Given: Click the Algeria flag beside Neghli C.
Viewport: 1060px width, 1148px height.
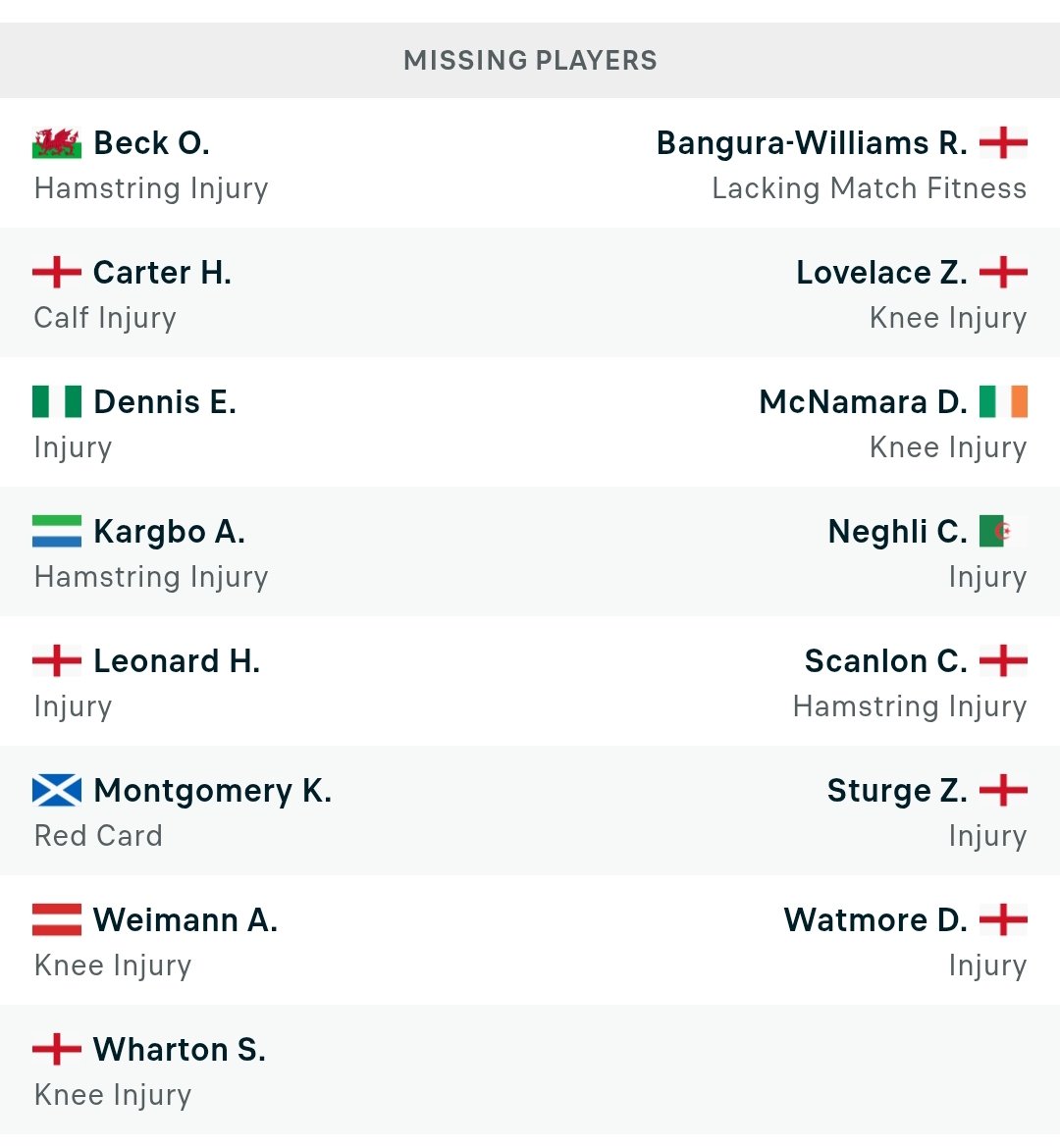Looking at the screenshot, I should 1003,532.
